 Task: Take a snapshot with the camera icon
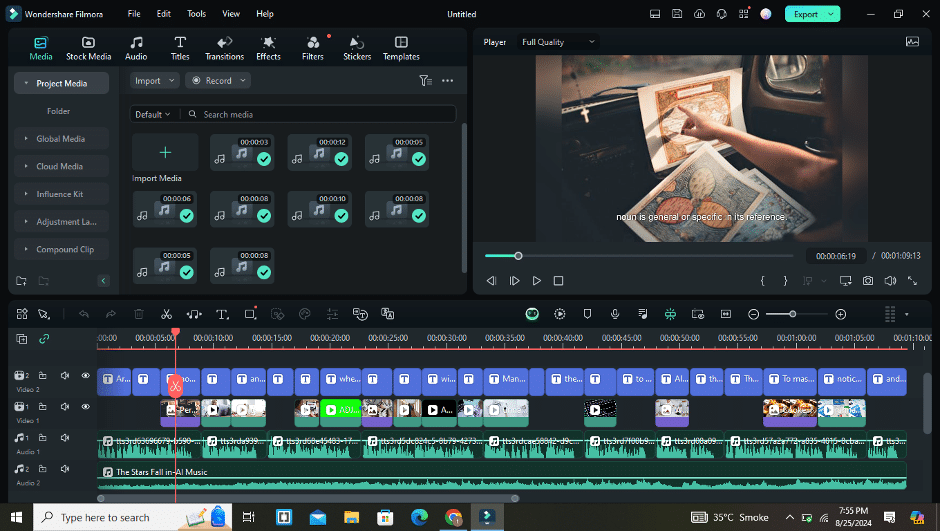click(868, 281)
